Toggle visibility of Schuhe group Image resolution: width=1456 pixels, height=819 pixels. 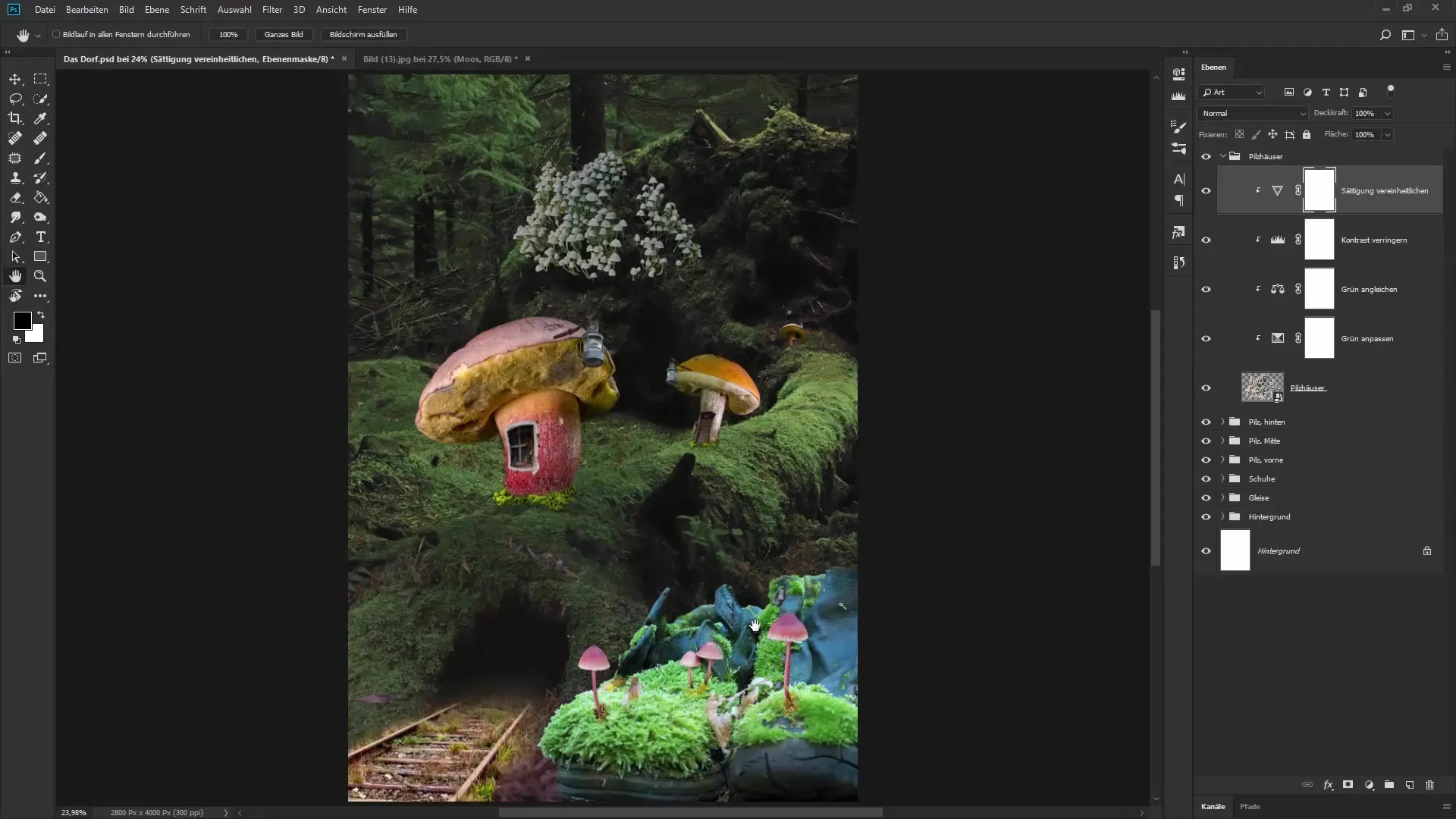1206,479
